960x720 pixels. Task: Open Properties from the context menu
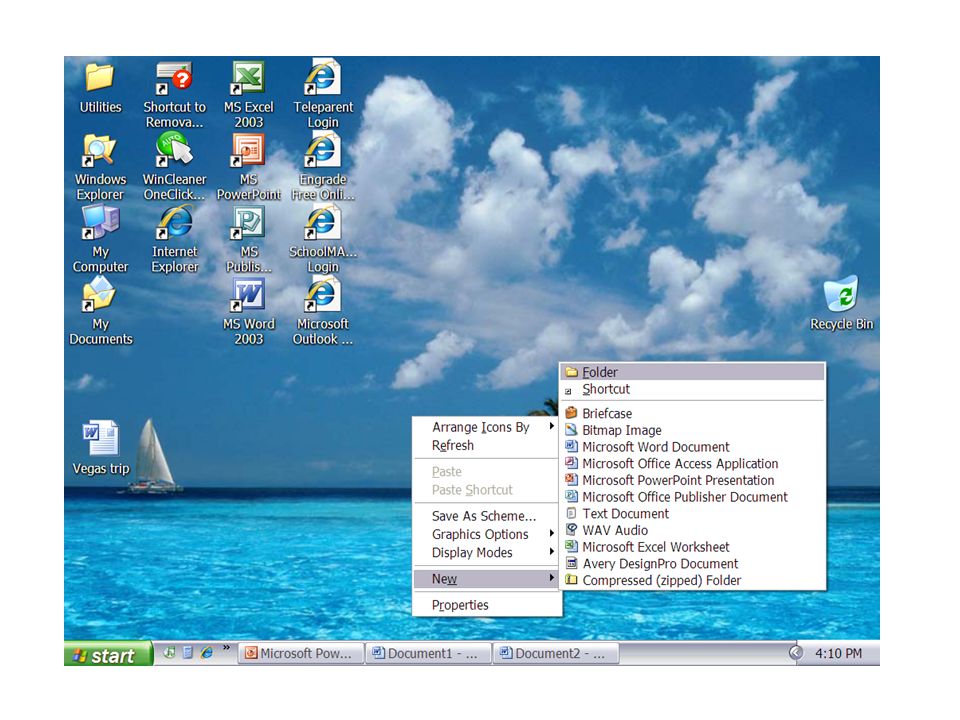click(487, 606)
